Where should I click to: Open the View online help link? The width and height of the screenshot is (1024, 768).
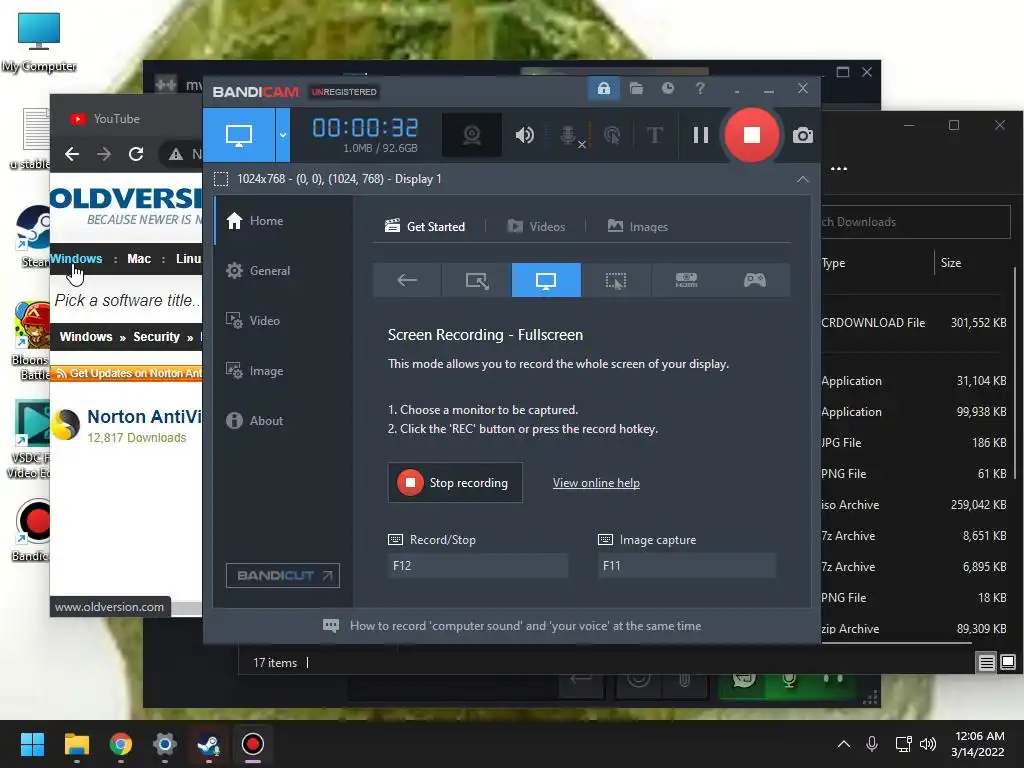pyautogui.click(x=596, y=483)
